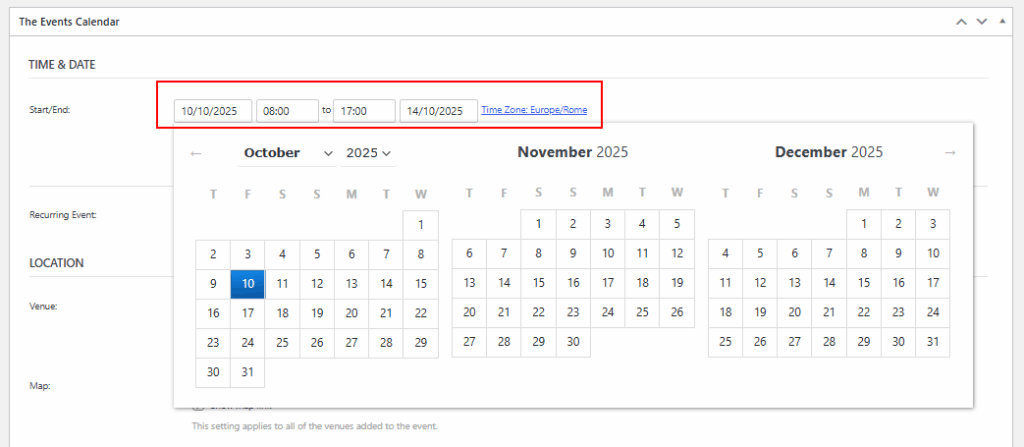Go to previous month in datepicker
This screenshot has width=1024, height=447.
[x=196, y=153]
